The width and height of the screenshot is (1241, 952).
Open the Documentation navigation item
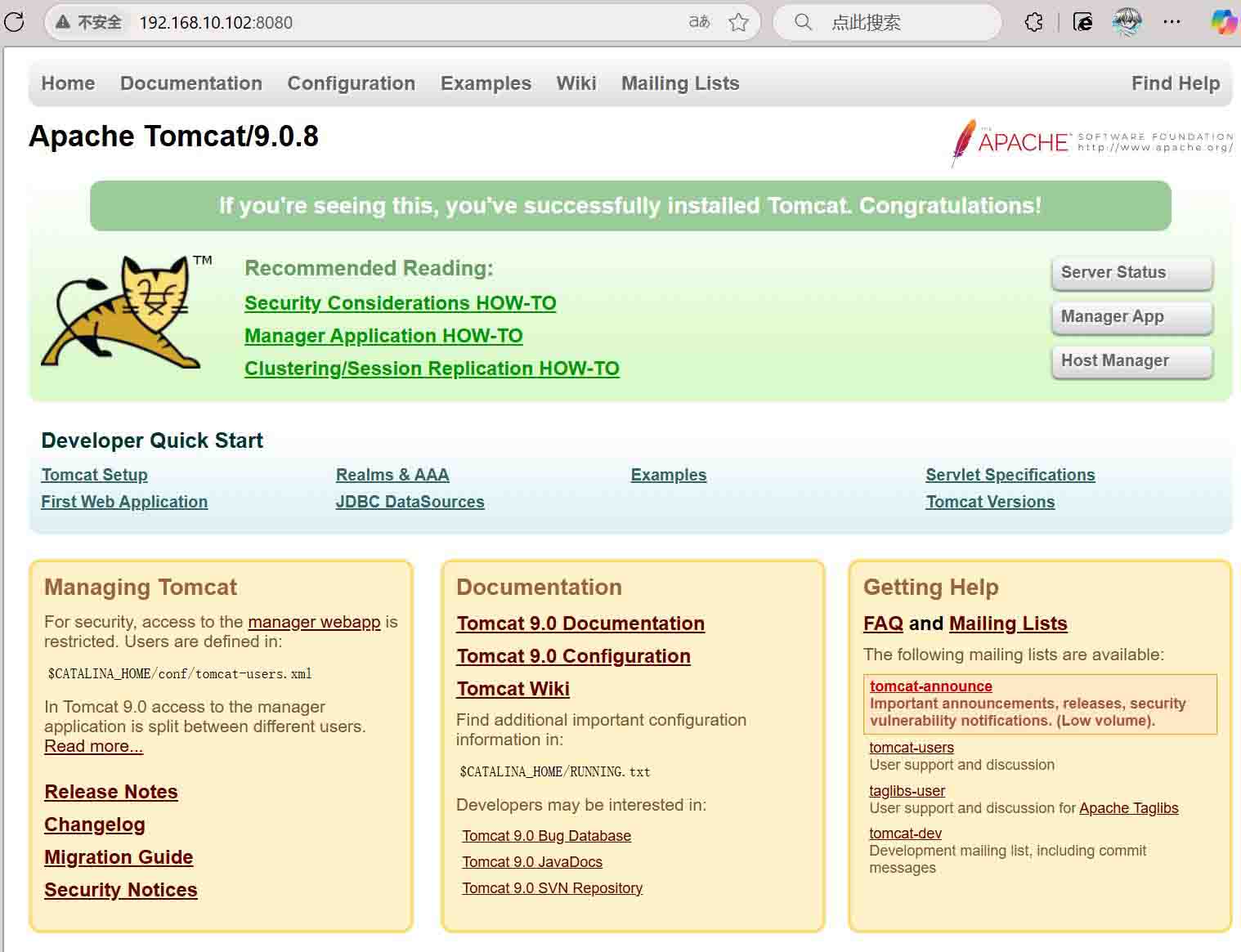point(191,83)
